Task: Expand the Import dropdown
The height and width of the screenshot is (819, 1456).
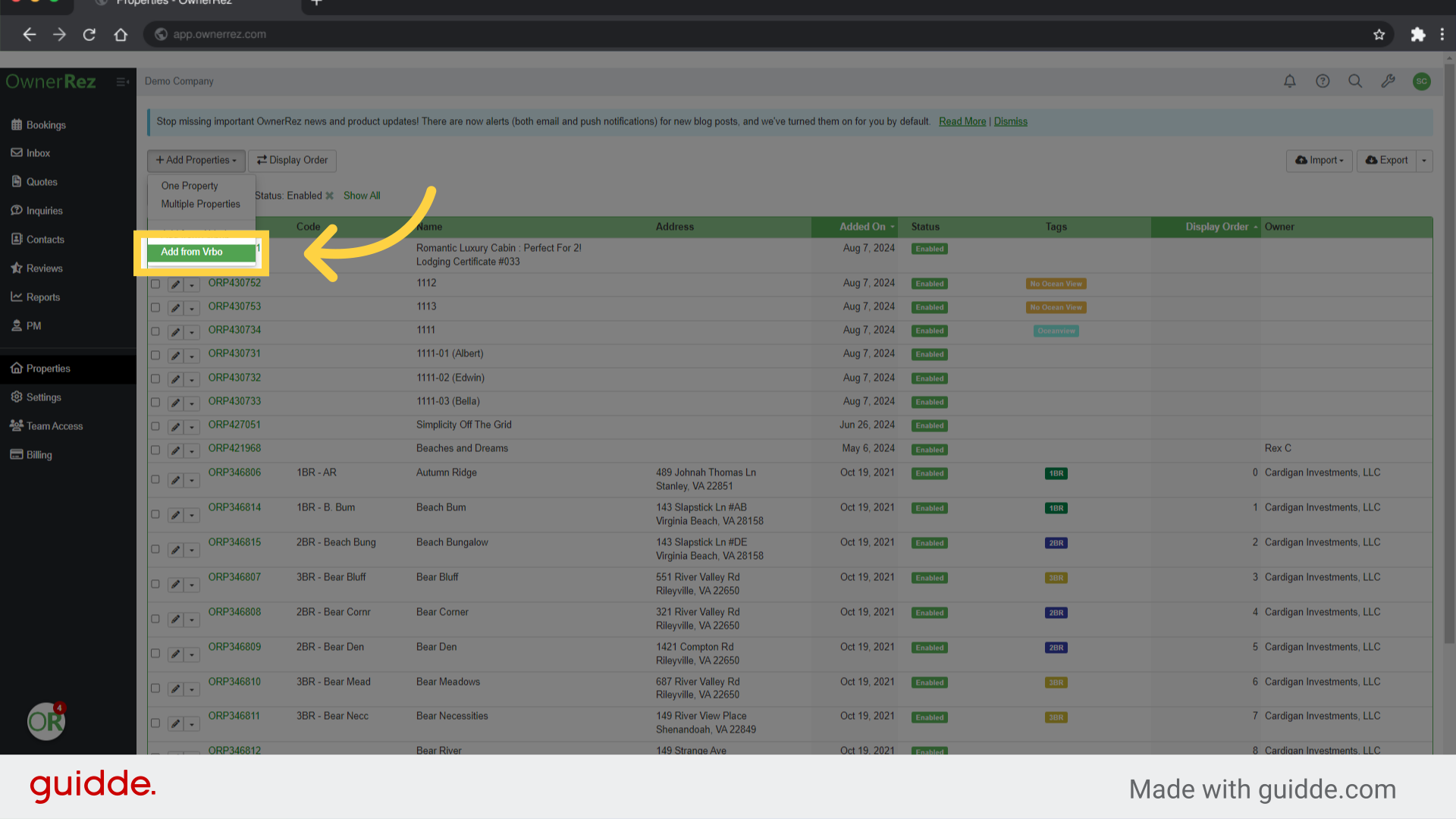Action: tap(1319, 160)
